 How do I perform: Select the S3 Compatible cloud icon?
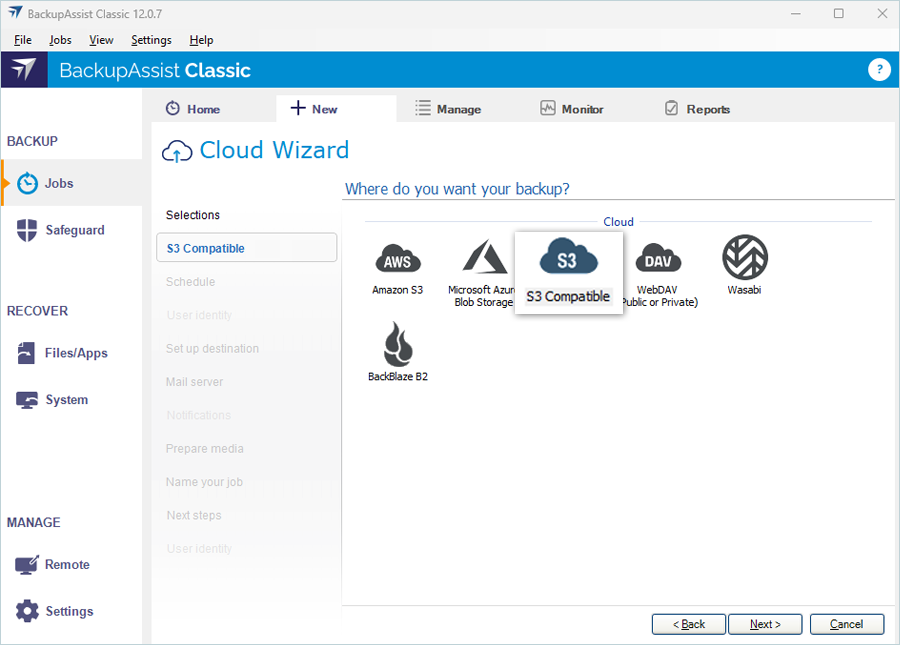[568, 257]
